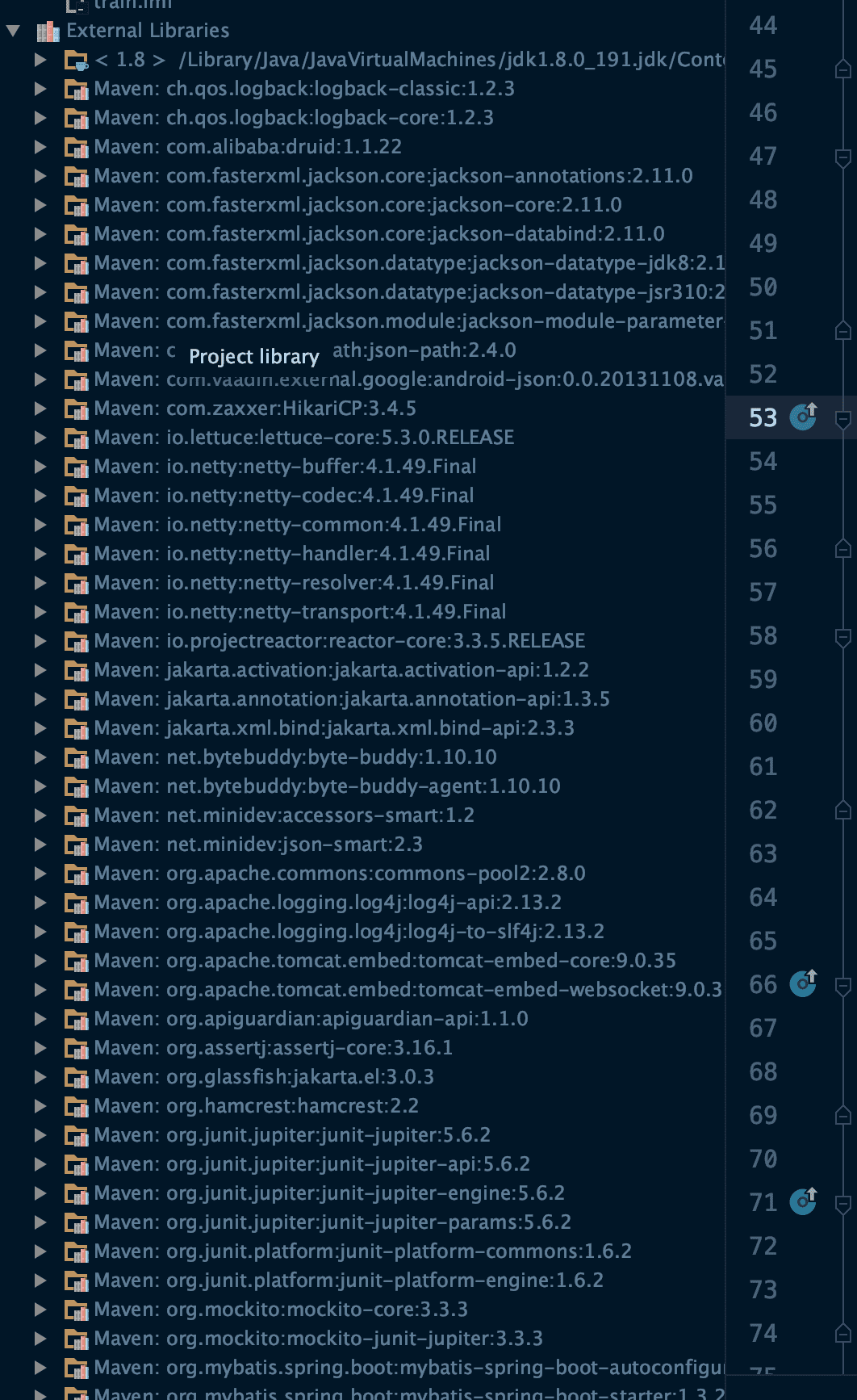Click library icon of mockito-core:3.3.3
This screenshot has height=1400, width=857.
[76, 1310]
